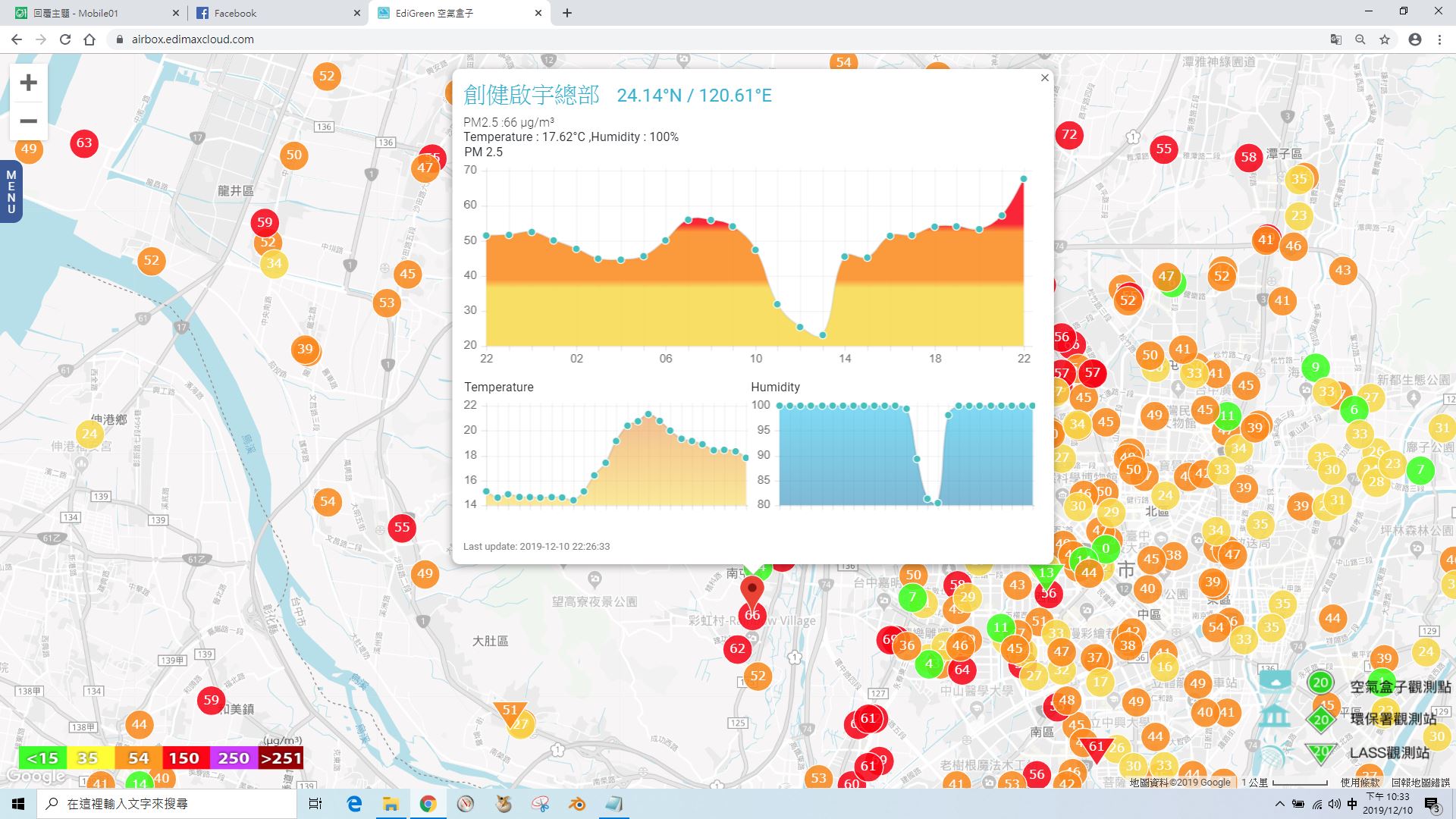Open the 回報地圖錯誤 report link

(x=1420, y=783)
